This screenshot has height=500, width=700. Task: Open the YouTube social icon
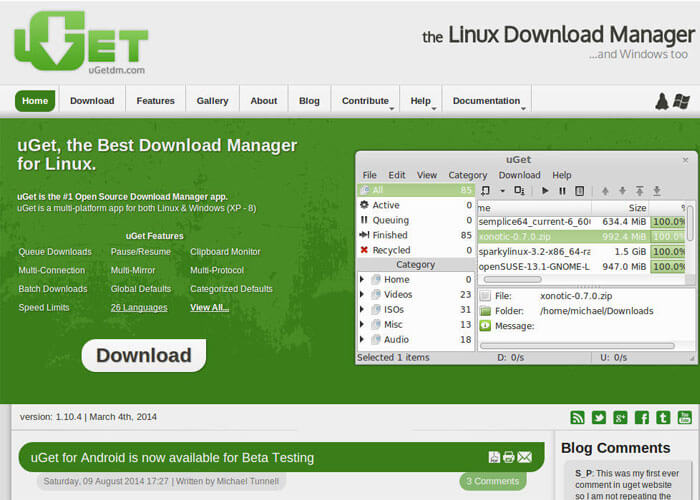(684, 417)
